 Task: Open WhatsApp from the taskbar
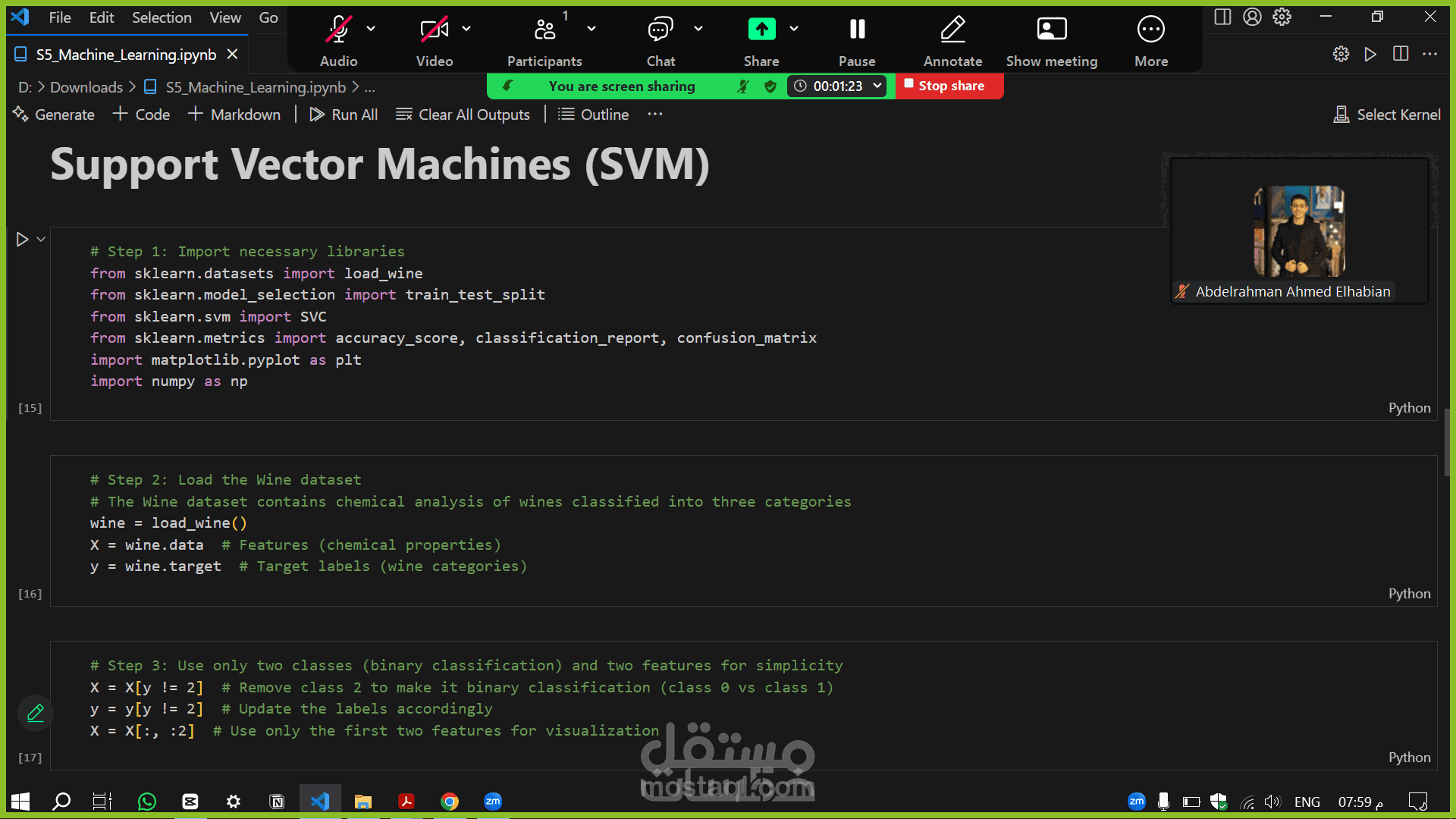pyautogui.click(x=147, y=802)
